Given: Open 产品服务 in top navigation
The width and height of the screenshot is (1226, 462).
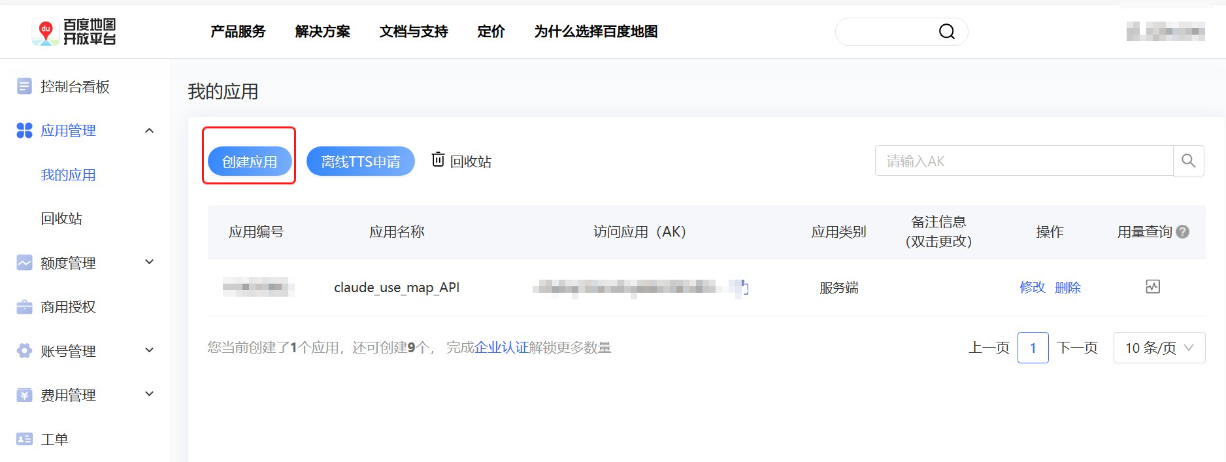Looking at the screenshot, I should pos(238,31).
